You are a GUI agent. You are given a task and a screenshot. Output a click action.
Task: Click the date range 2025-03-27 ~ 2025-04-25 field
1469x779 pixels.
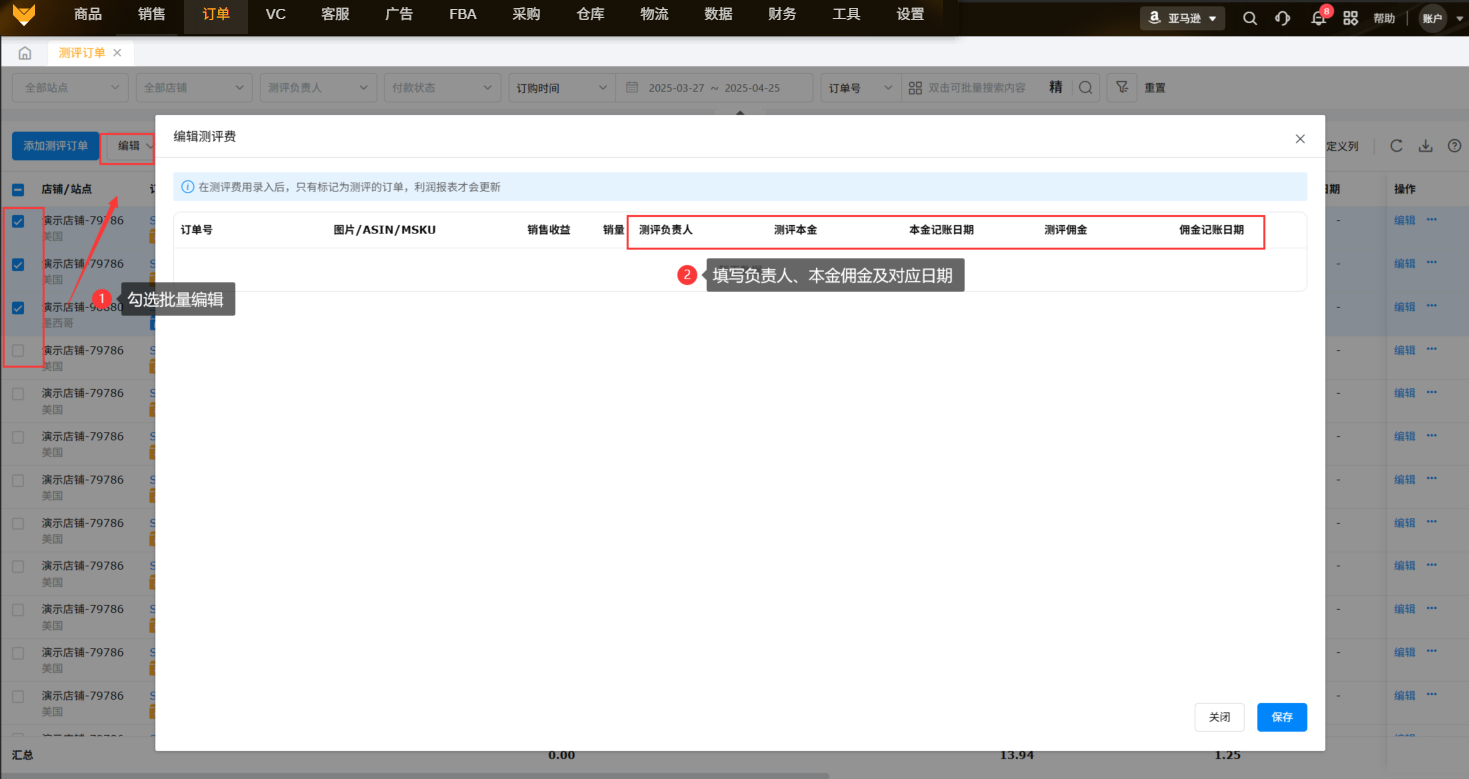pyautogui.click(x=715, y=88)
